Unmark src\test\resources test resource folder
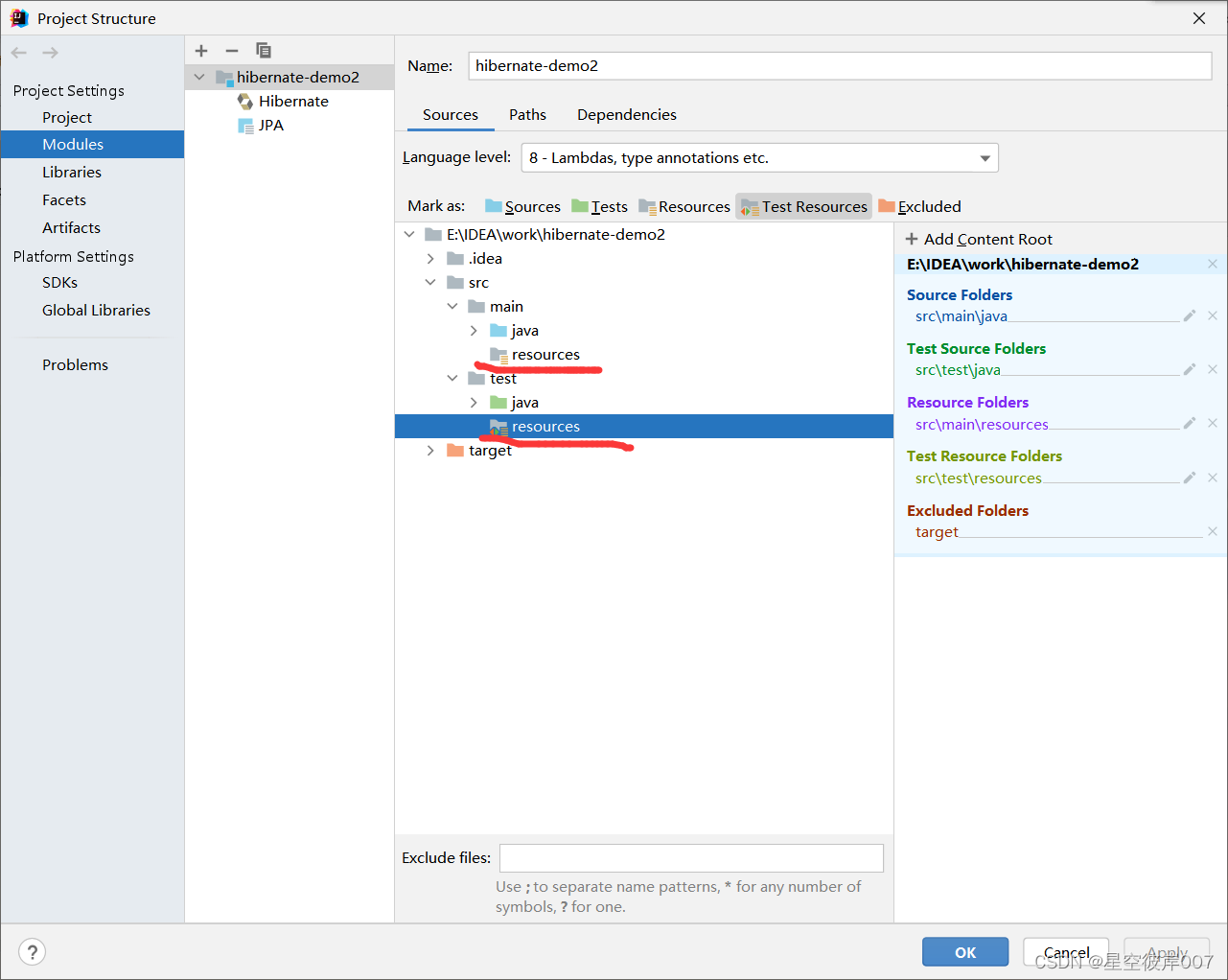Screen dimensions: 1228x980 (x=1213, y=478)
